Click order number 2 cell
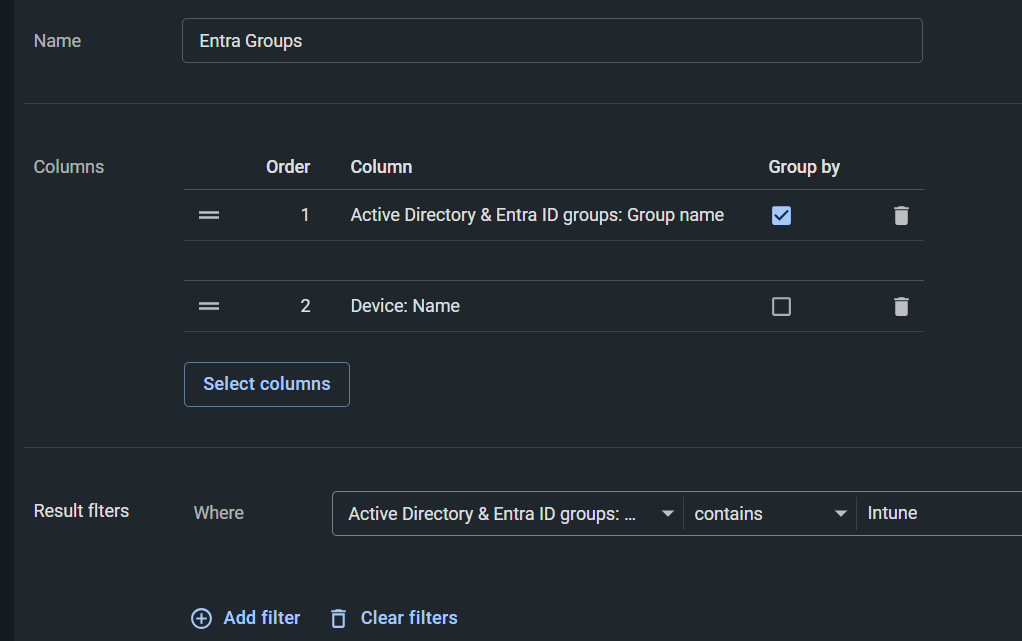1022x641 pixels. coord(305,306)
